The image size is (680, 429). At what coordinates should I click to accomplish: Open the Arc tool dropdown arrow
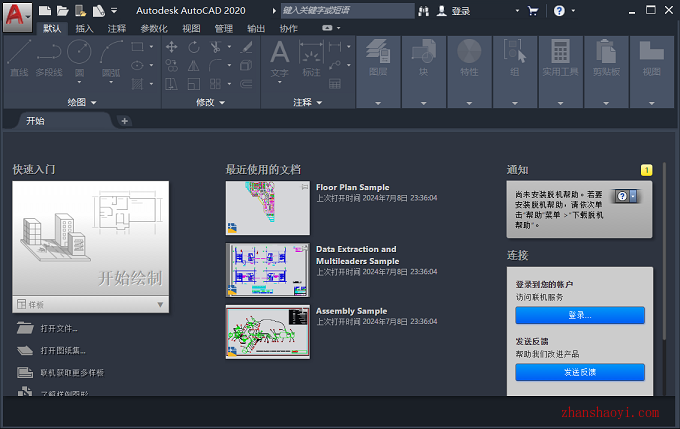pyautogui.click(x=111, y=82)
